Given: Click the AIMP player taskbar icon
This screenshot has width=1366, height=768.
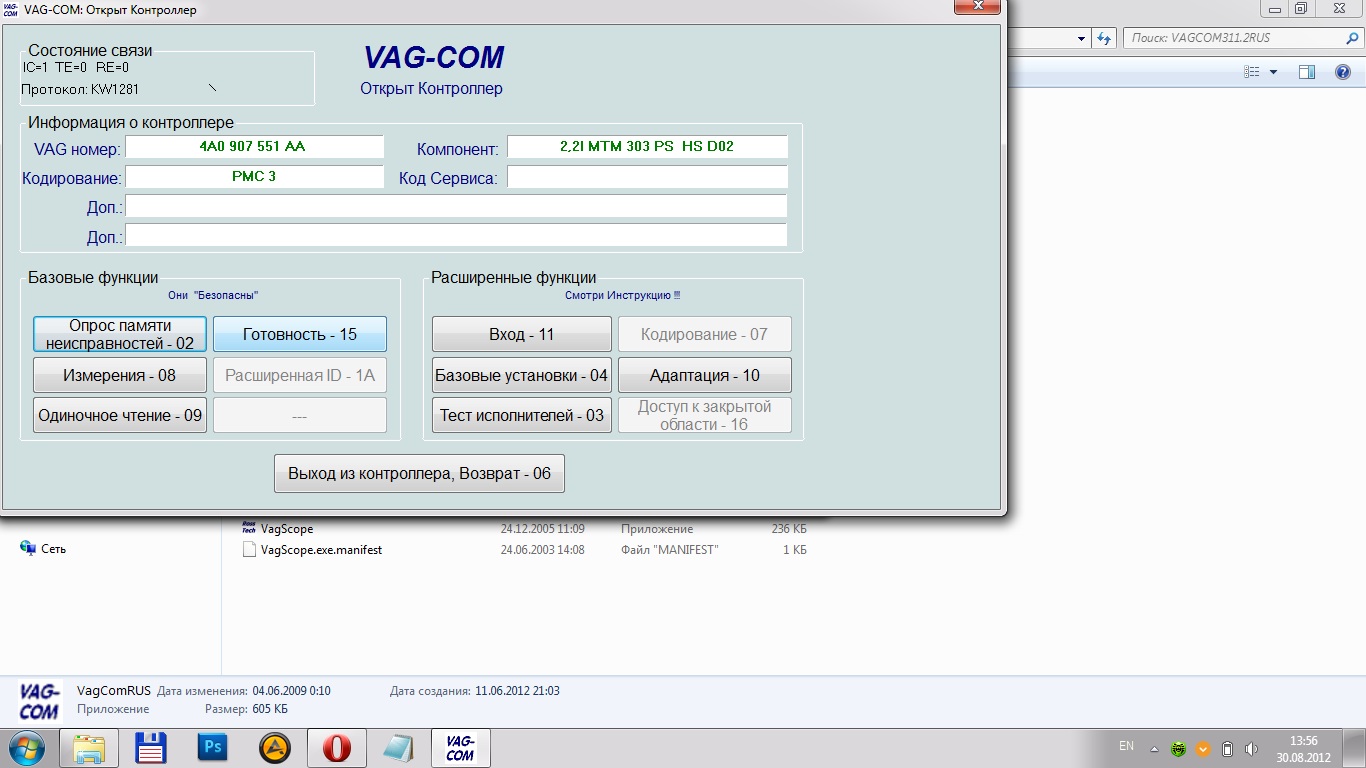Looking at the screenshot, I should [x=274, y=748].
